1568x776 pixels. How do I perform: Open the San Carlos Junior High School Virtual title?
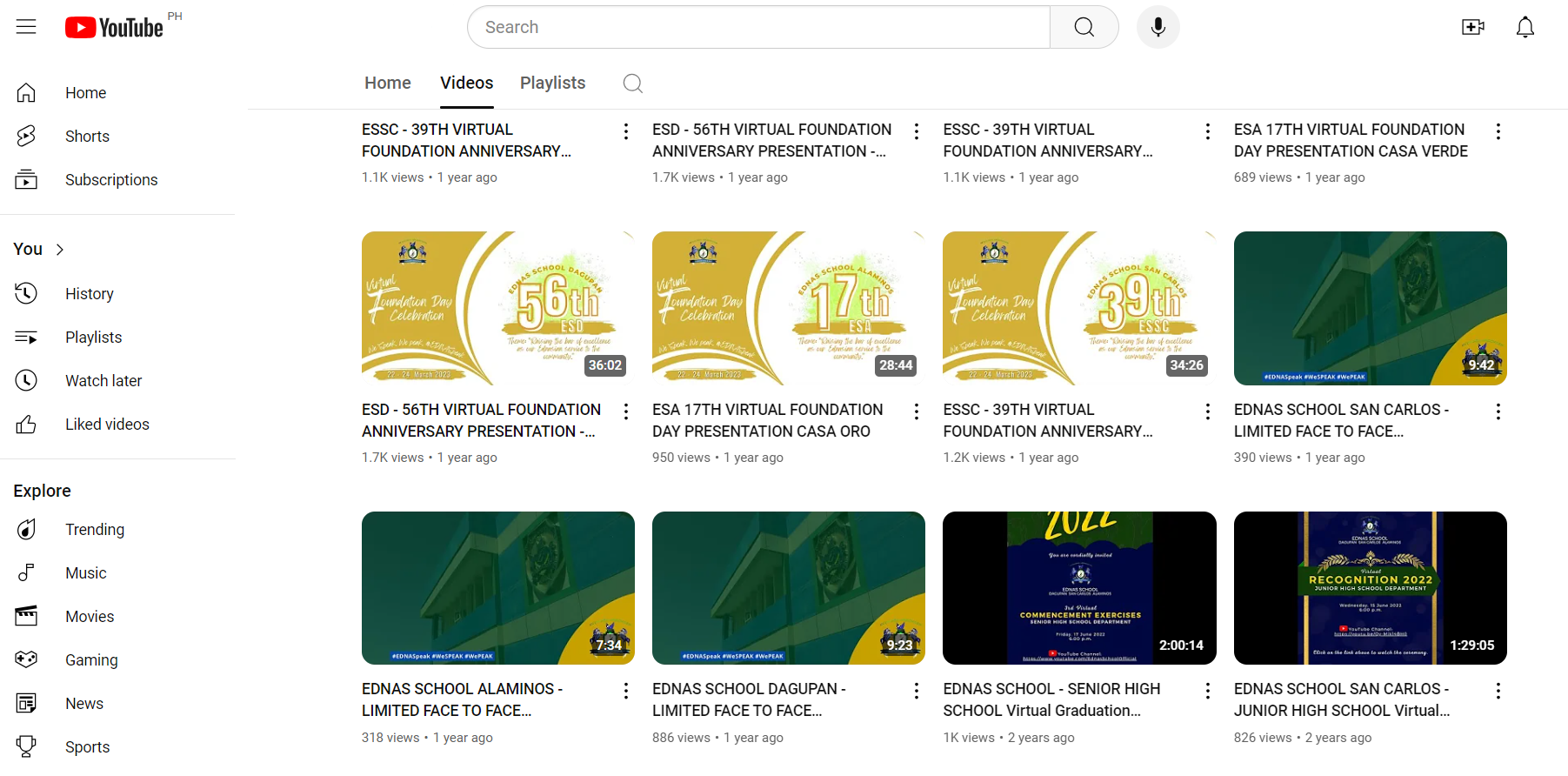[x=1342, y=699]
